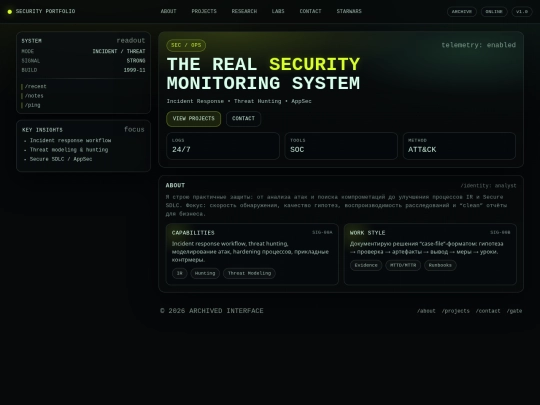
Task: Click the v1.0 version pill
Action: 522,12
